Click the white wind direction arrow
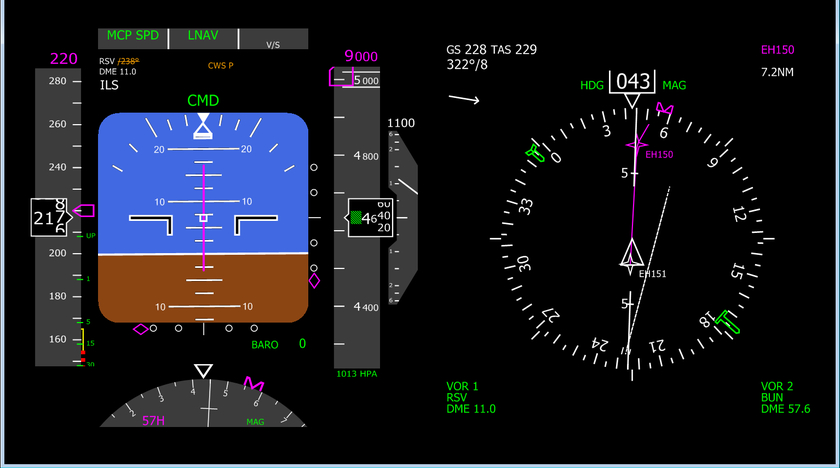 [464, 98]
